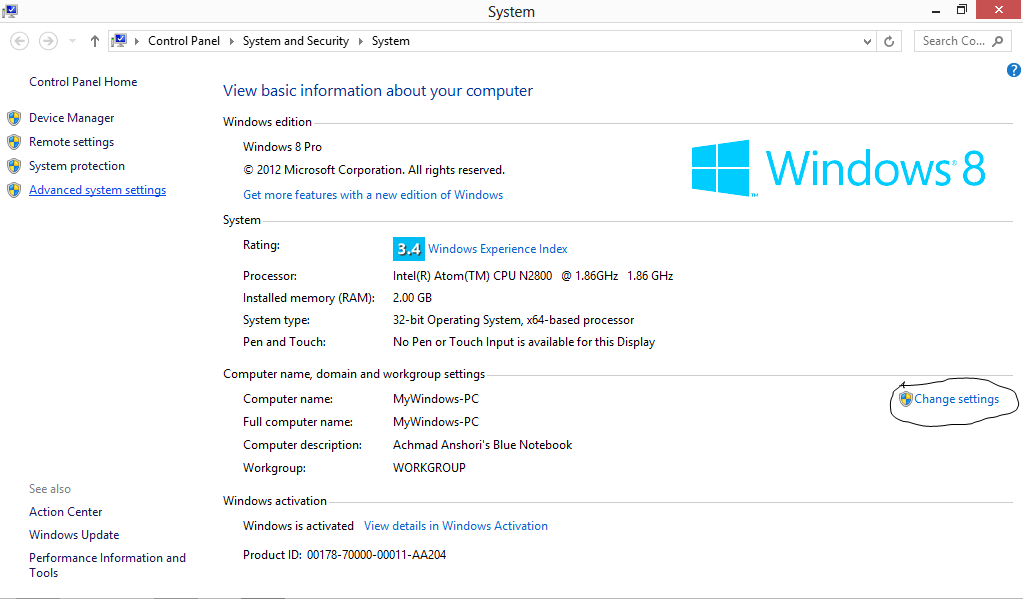Close the System window
This screenshot has width=1023, height=599.
999,10
